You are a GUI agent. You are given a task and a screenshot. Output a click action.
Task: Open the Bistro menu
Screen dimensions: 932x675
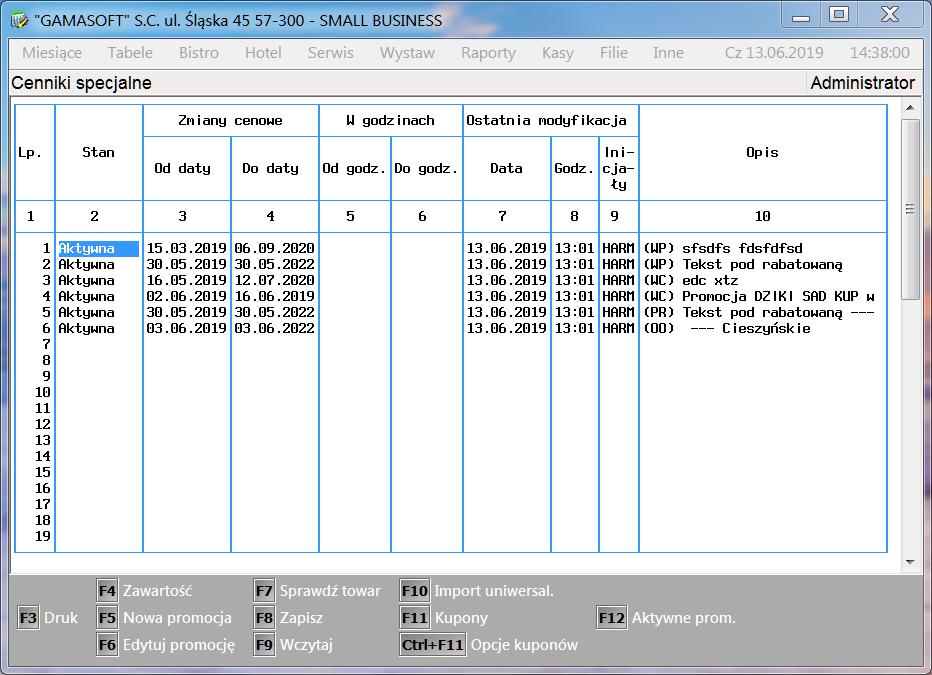(x=199, y=53)
